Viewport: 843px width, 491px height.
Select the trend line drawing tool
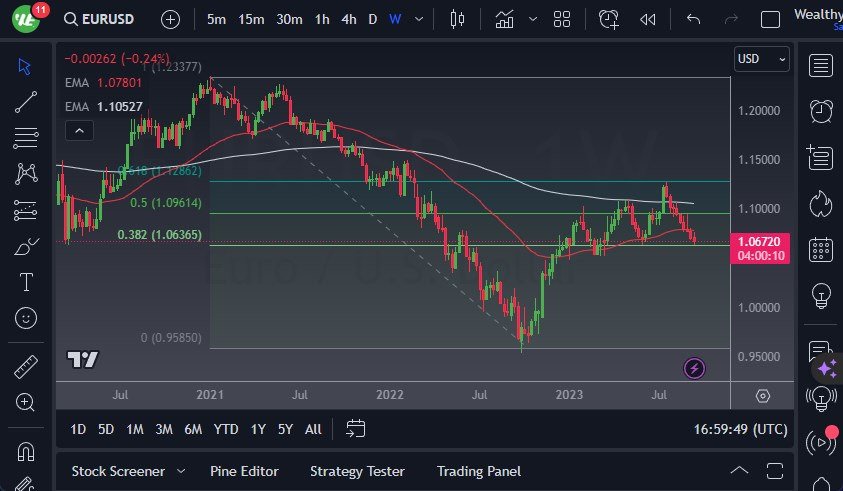(x=26, y=101)
